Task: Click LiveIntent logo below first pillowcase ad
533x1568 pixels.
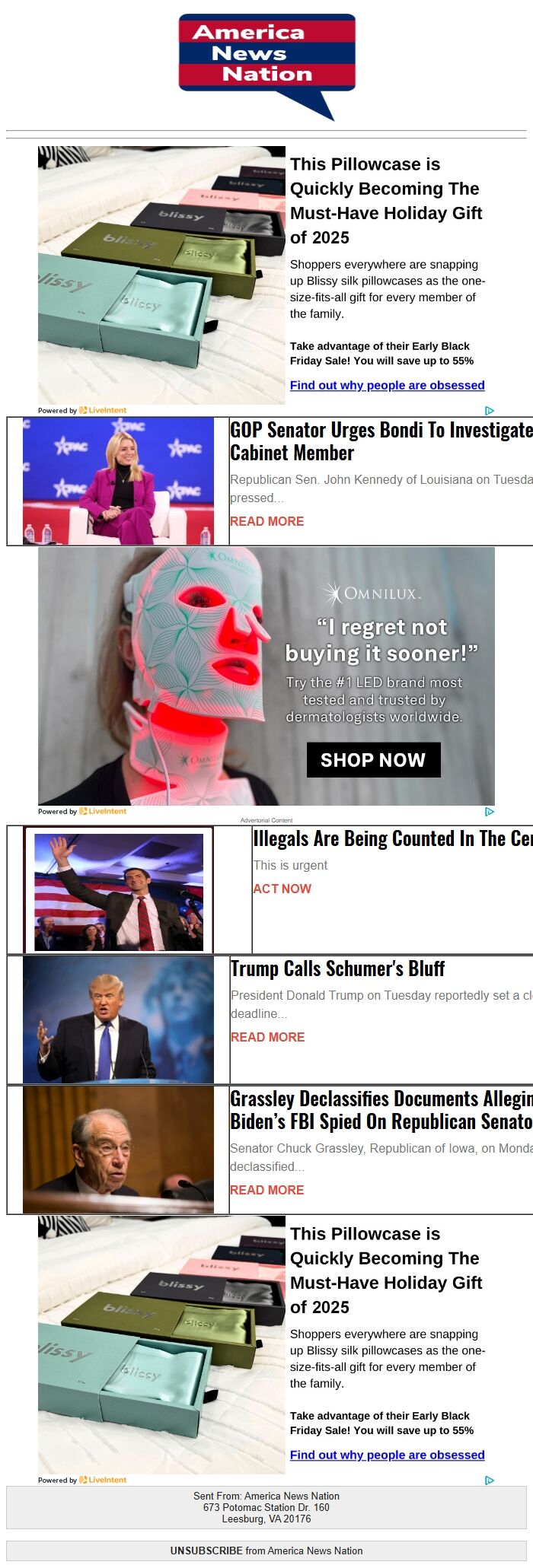Action: (x=103, y=410)
